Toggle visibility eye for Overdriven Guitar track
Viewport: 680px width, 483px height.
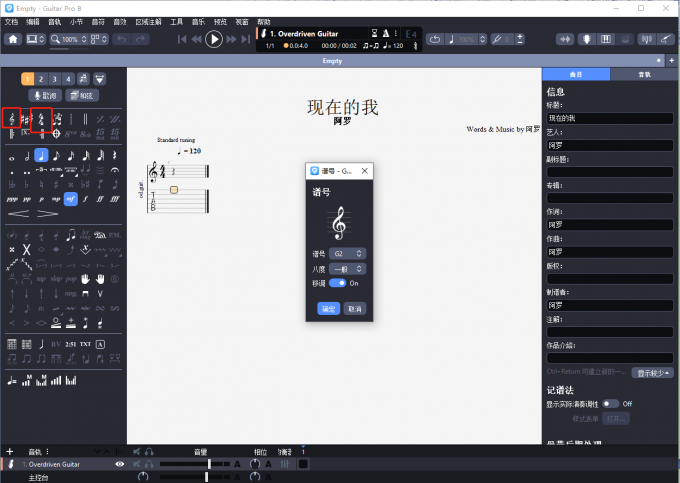120,464
